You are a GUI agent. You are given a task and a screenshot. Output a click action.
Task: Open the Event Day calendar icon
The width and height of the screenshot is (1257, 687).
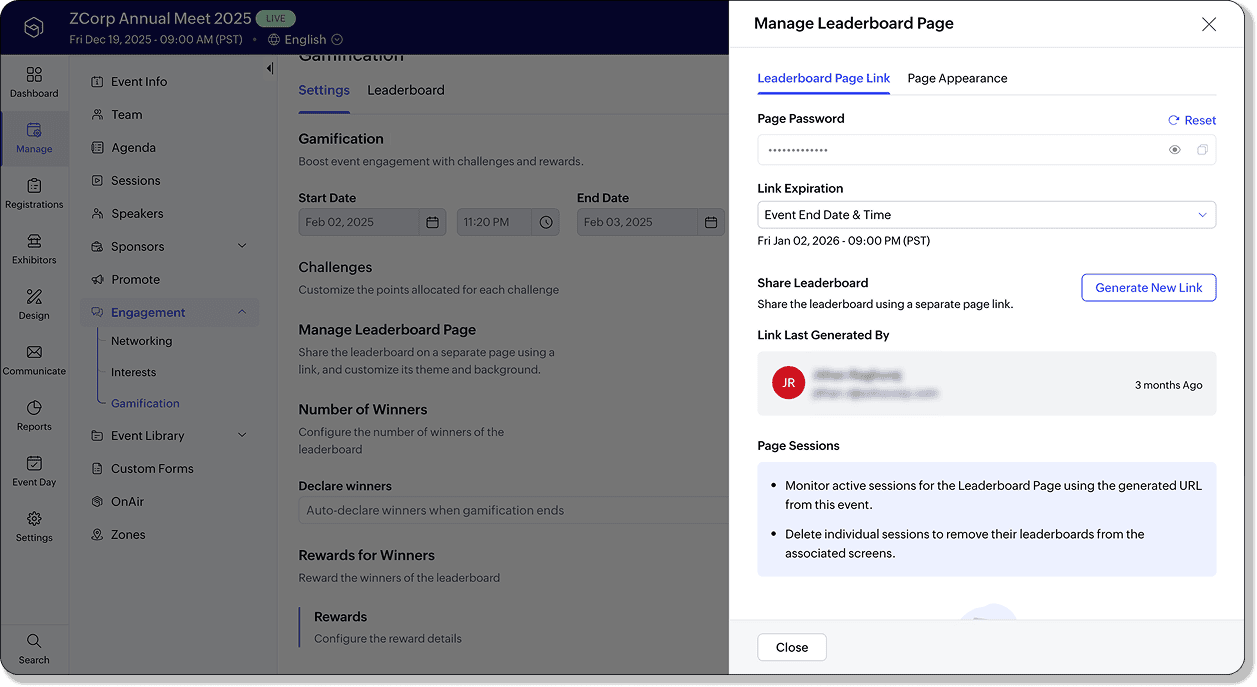34,463
